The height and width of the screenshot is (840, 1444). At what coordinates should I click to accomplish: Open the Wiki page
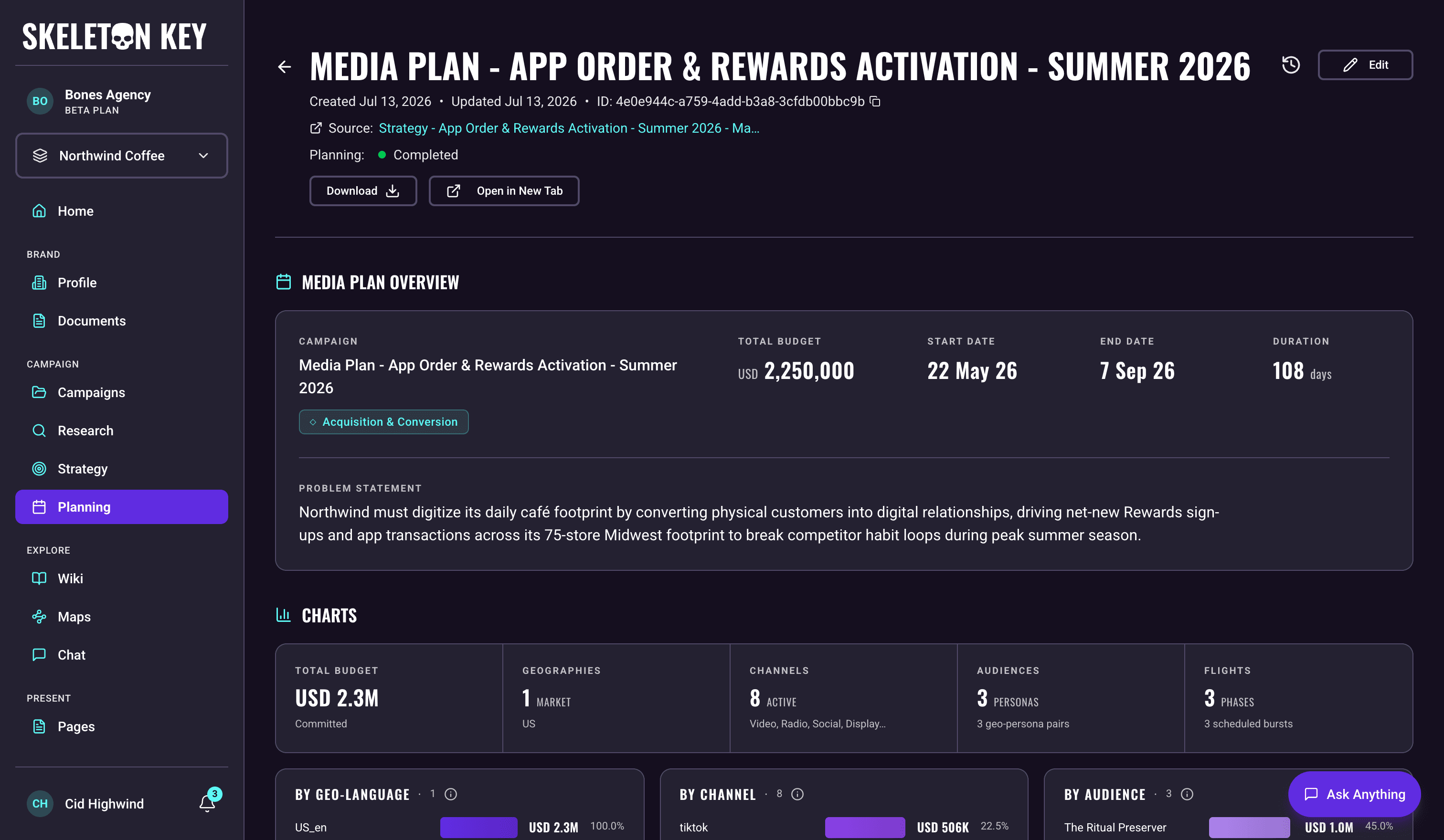pos(121,578)
